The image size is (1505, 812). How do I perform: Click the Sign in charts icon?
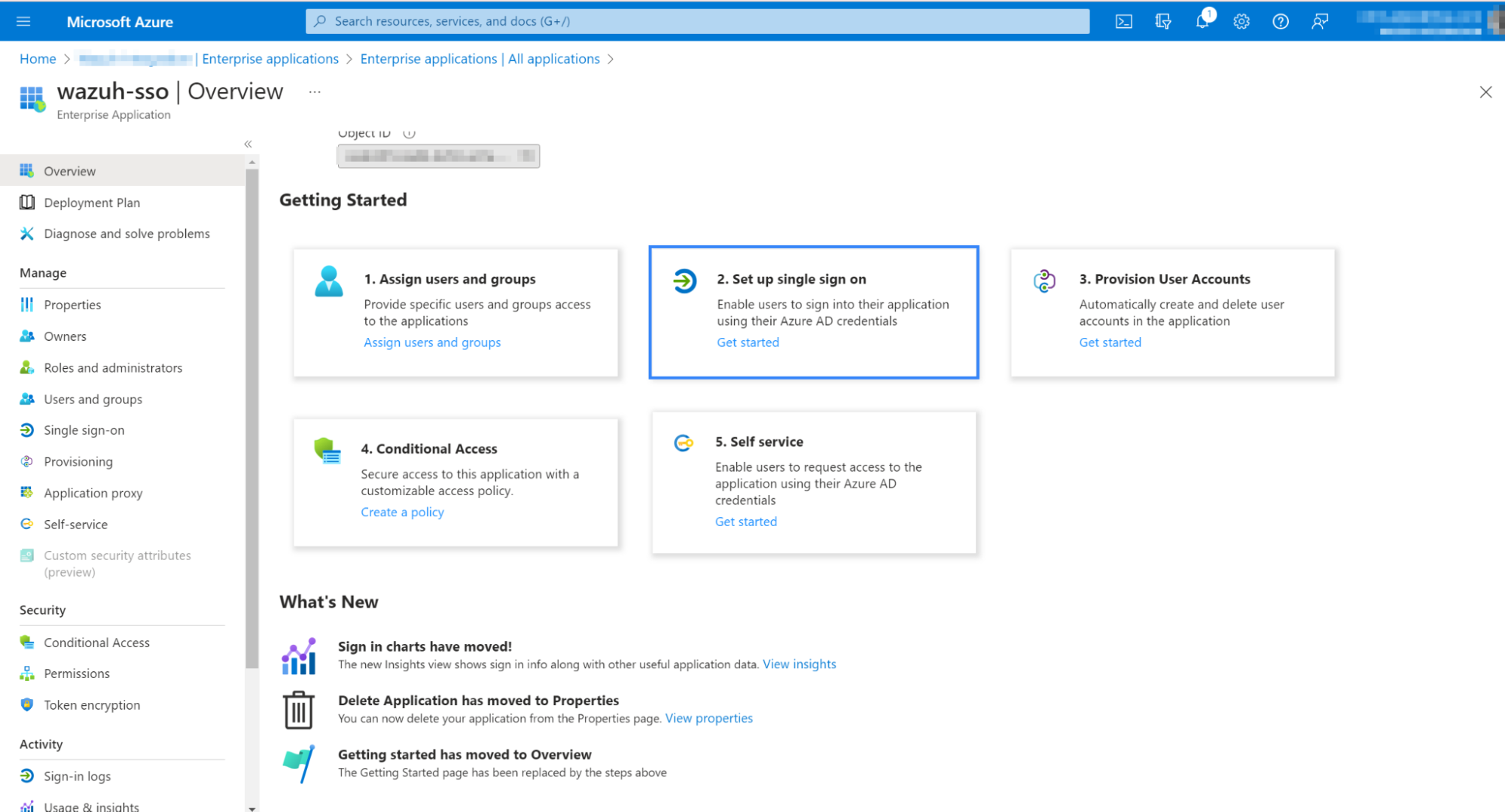pyautogui.click(x=299, y=655)
